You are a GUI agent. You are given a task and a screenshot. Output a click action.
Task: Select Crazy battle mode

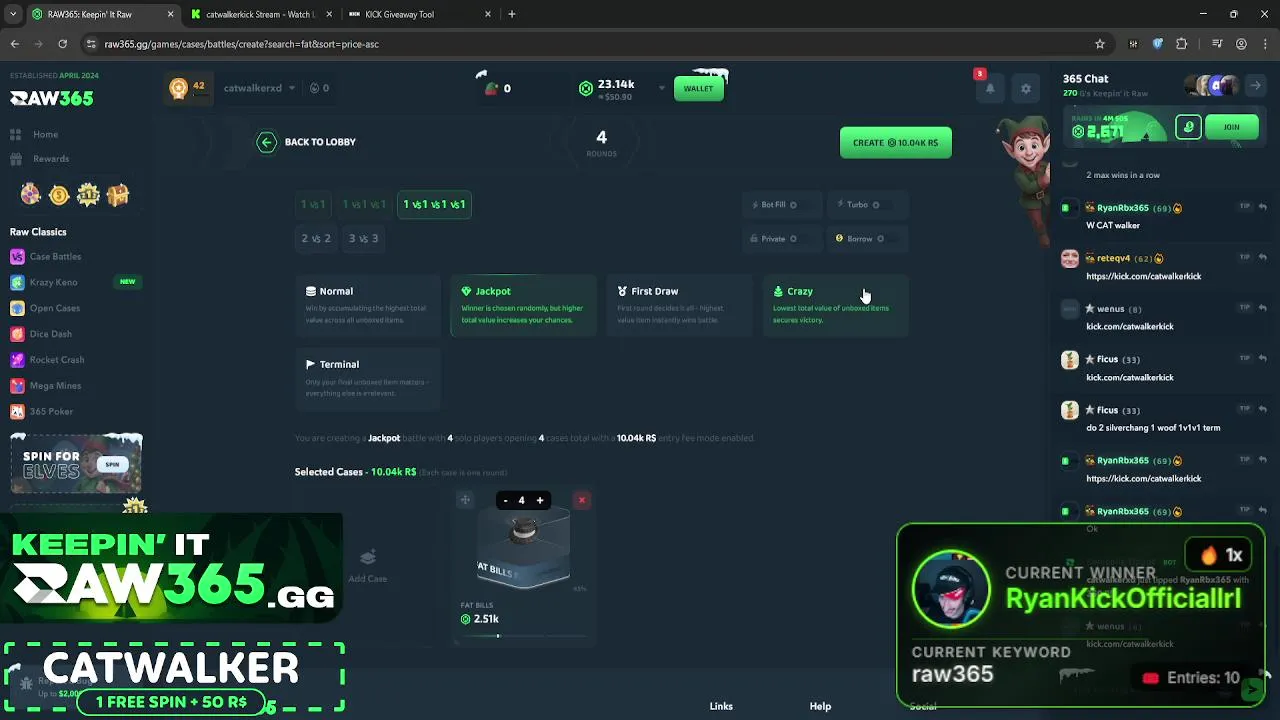[x=835, y=305]
